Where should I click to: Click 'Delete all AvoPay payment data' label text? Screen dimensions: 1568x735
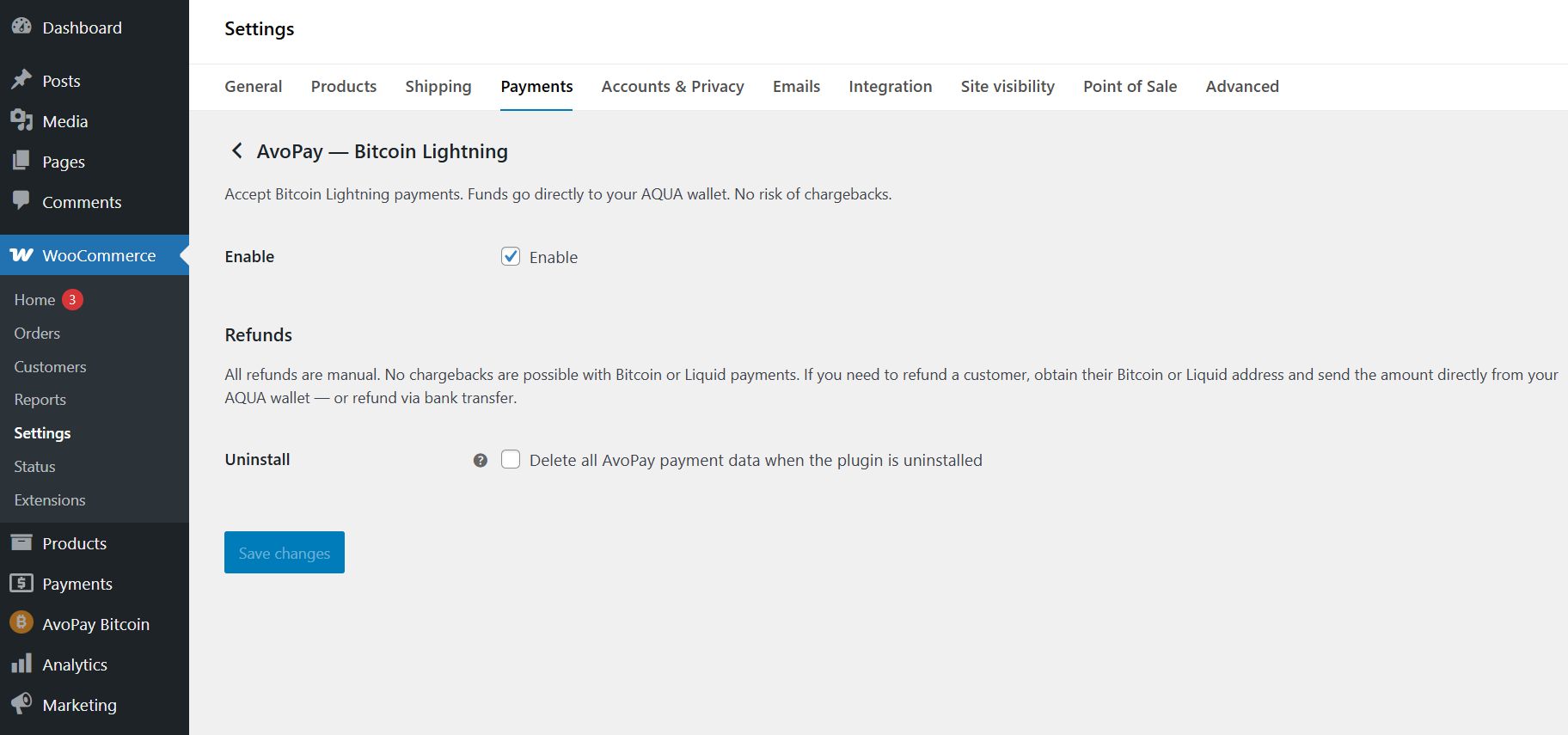[x=756, y=460]
